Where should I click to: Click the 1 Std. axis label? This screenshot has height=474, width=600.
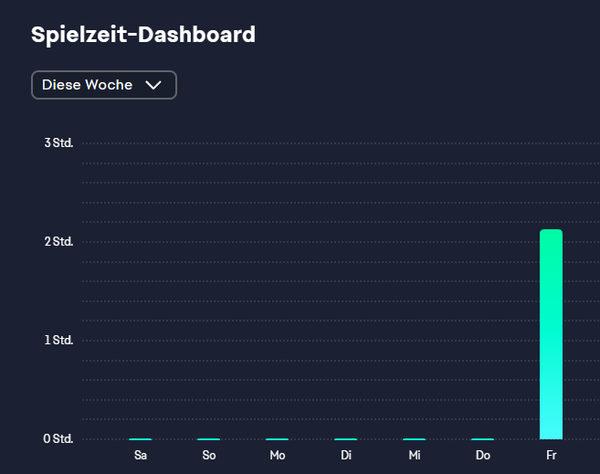[59, 340]
